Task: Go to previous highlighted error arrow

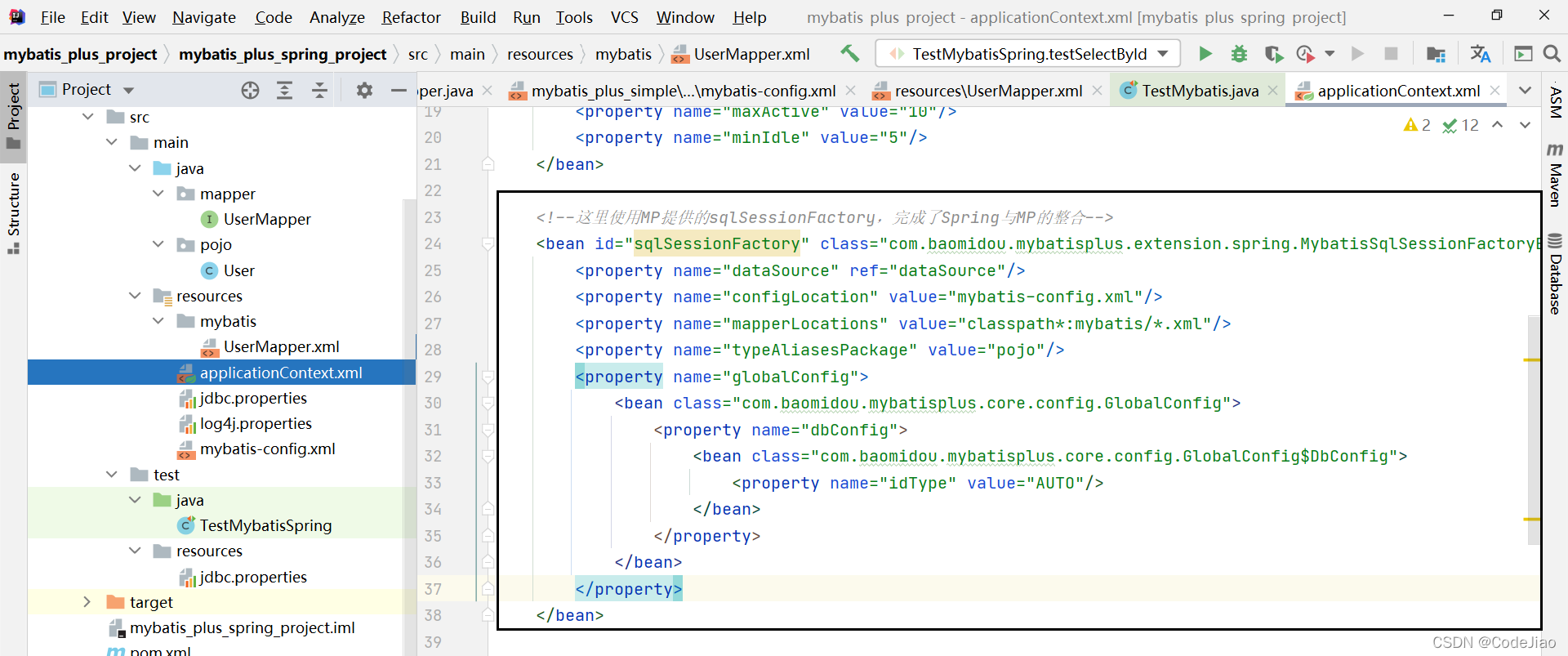Action: click(x=1497, y=125)
